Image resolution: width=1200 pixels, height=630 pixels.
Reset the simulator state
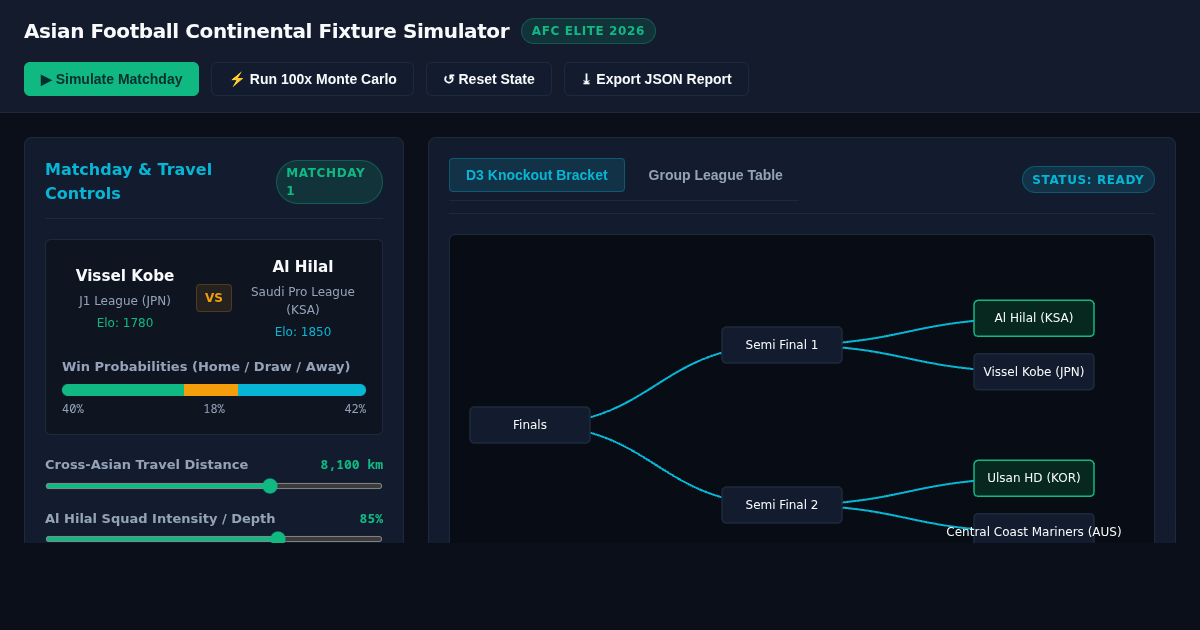tap(489, 79)
